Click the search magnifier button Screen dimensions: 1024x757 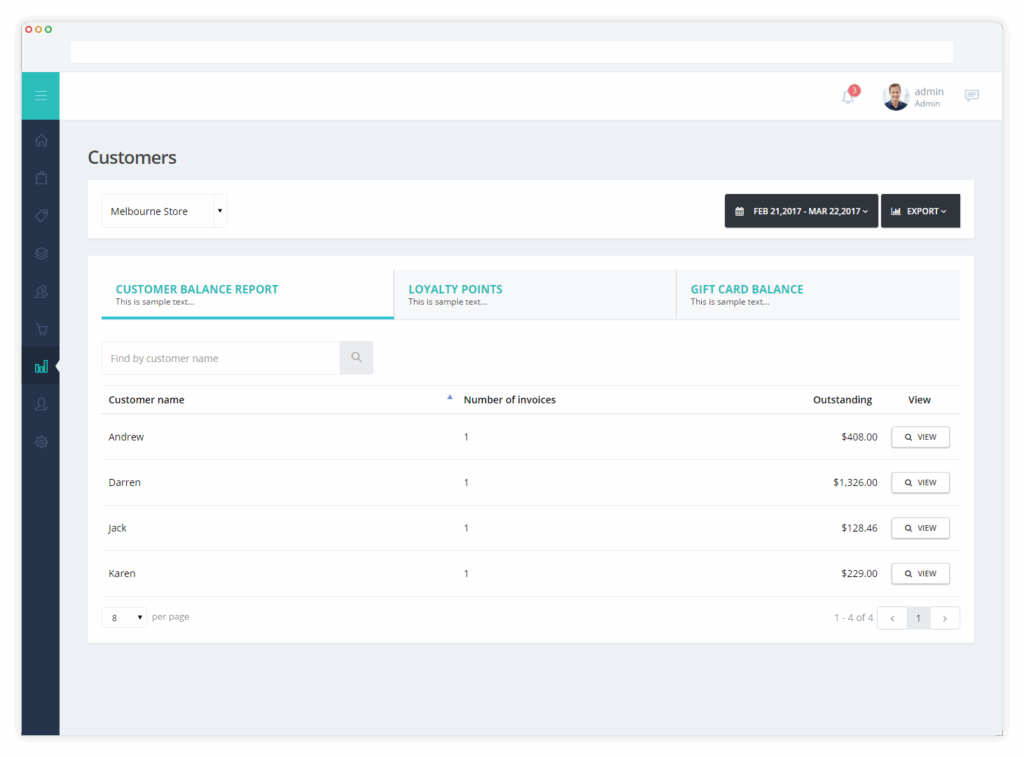pyautogui.click(x=357, y=358)
